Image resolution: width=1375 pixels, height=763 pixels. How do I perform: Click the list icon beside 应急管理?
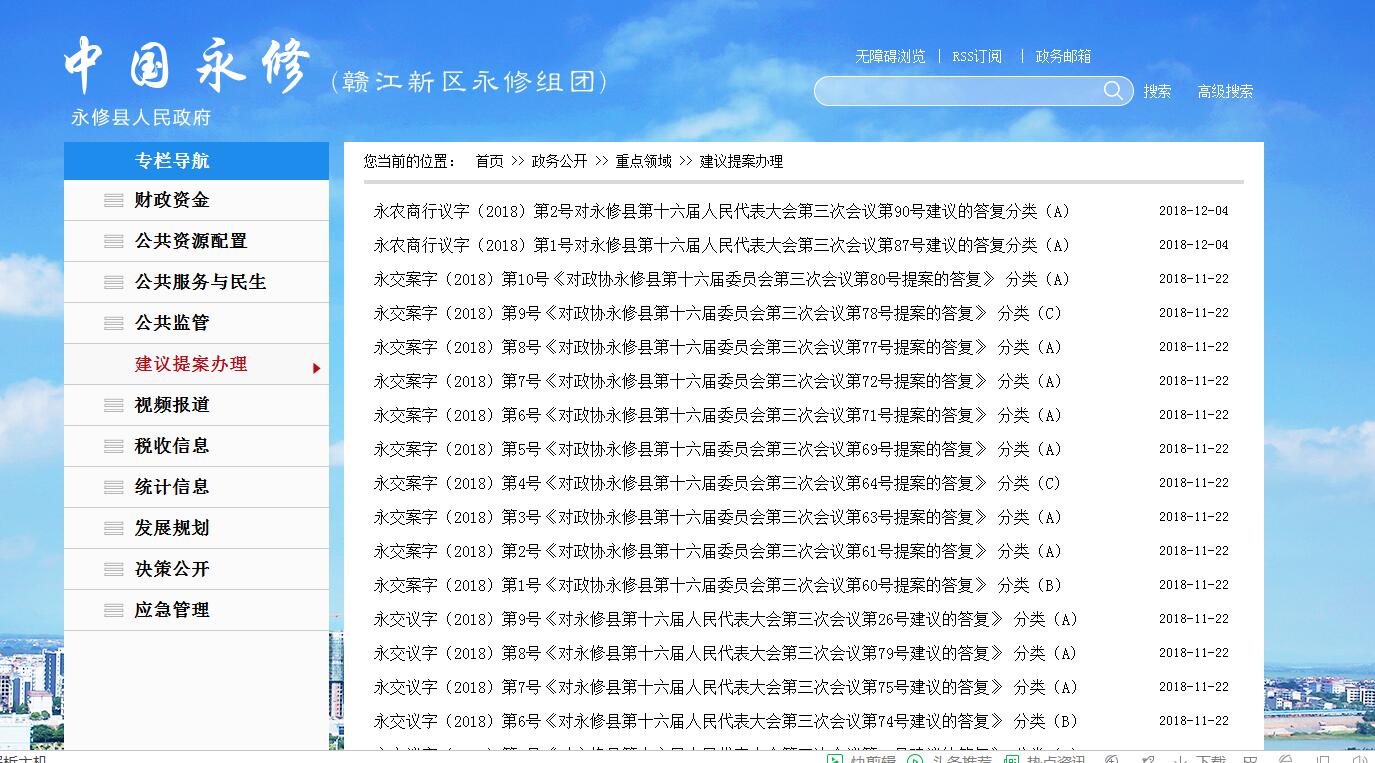tap(114, 611)
